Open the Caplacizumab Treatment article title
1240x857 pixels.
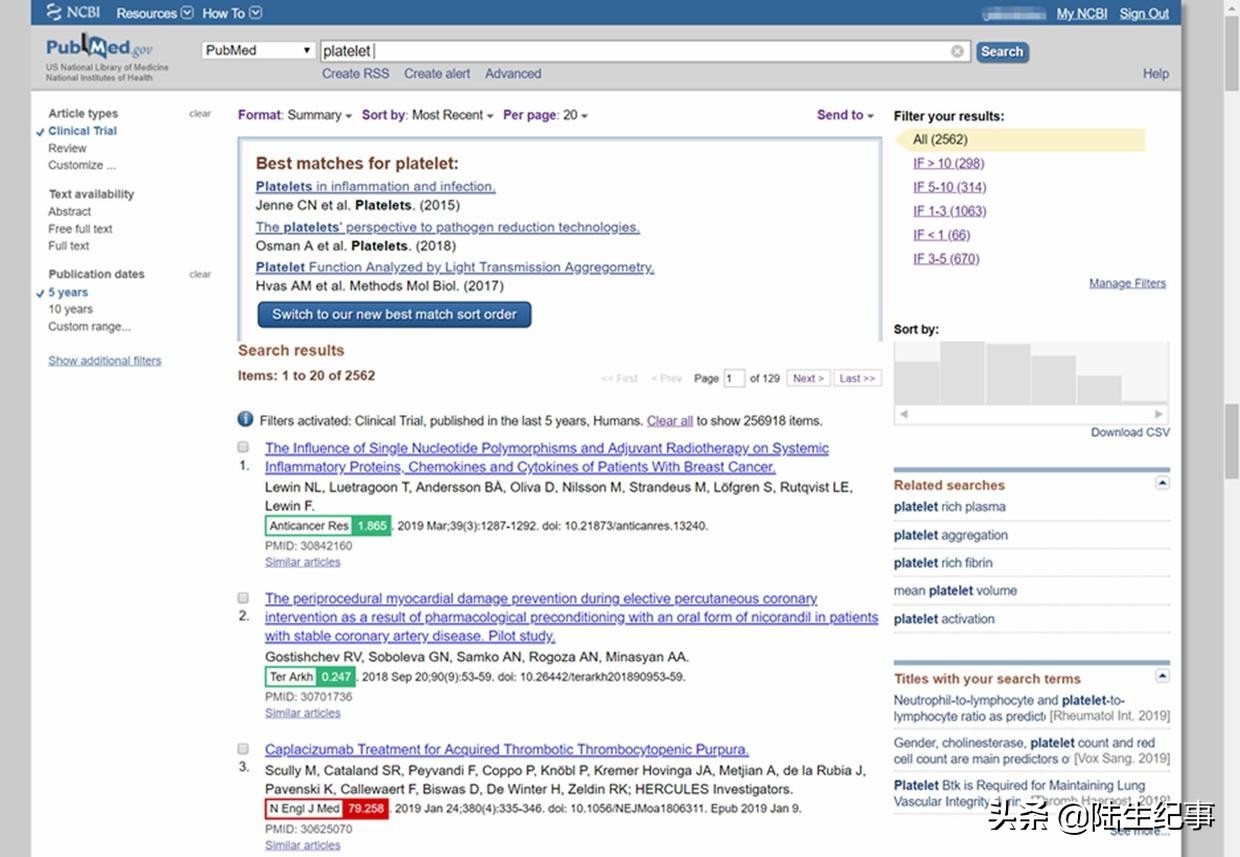(507, 749)
